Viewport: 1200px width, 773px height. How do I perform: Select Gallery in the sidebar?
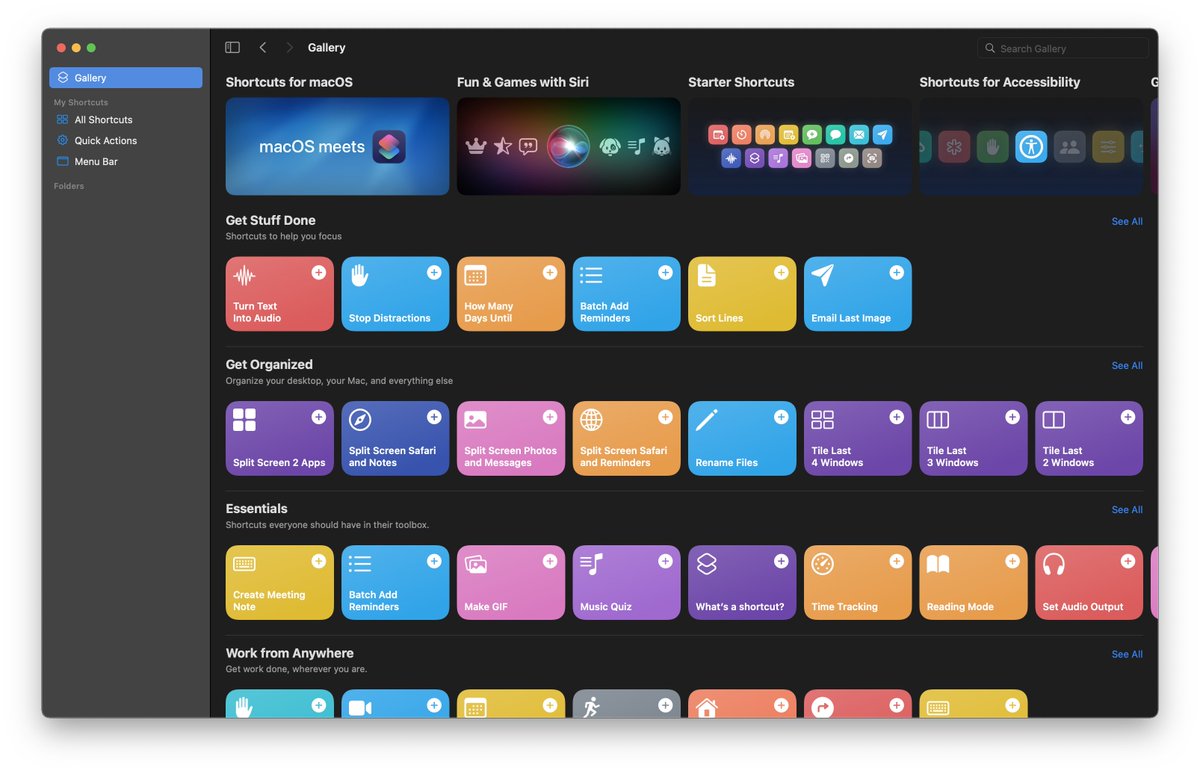tap(126, 78)
